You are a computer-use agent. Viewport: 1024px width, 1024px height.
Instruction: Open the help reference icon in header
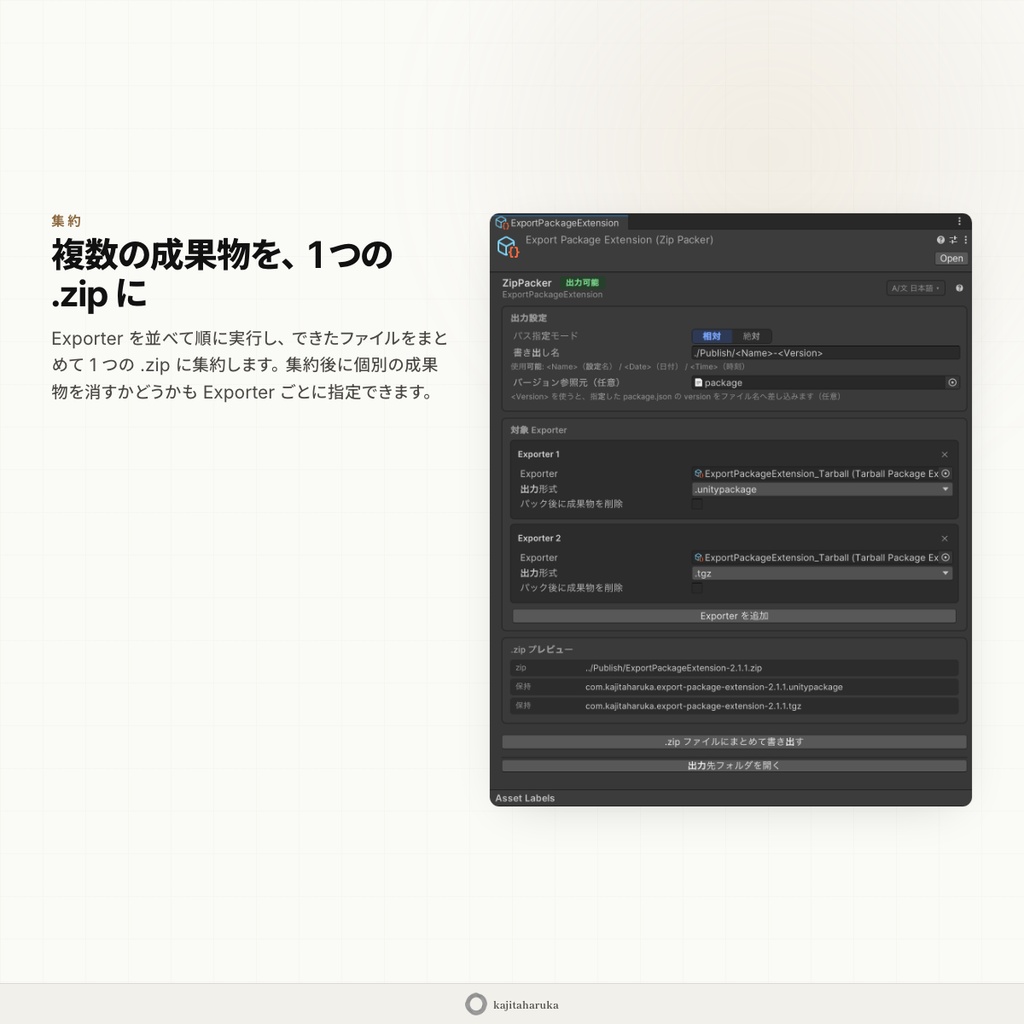940,240
